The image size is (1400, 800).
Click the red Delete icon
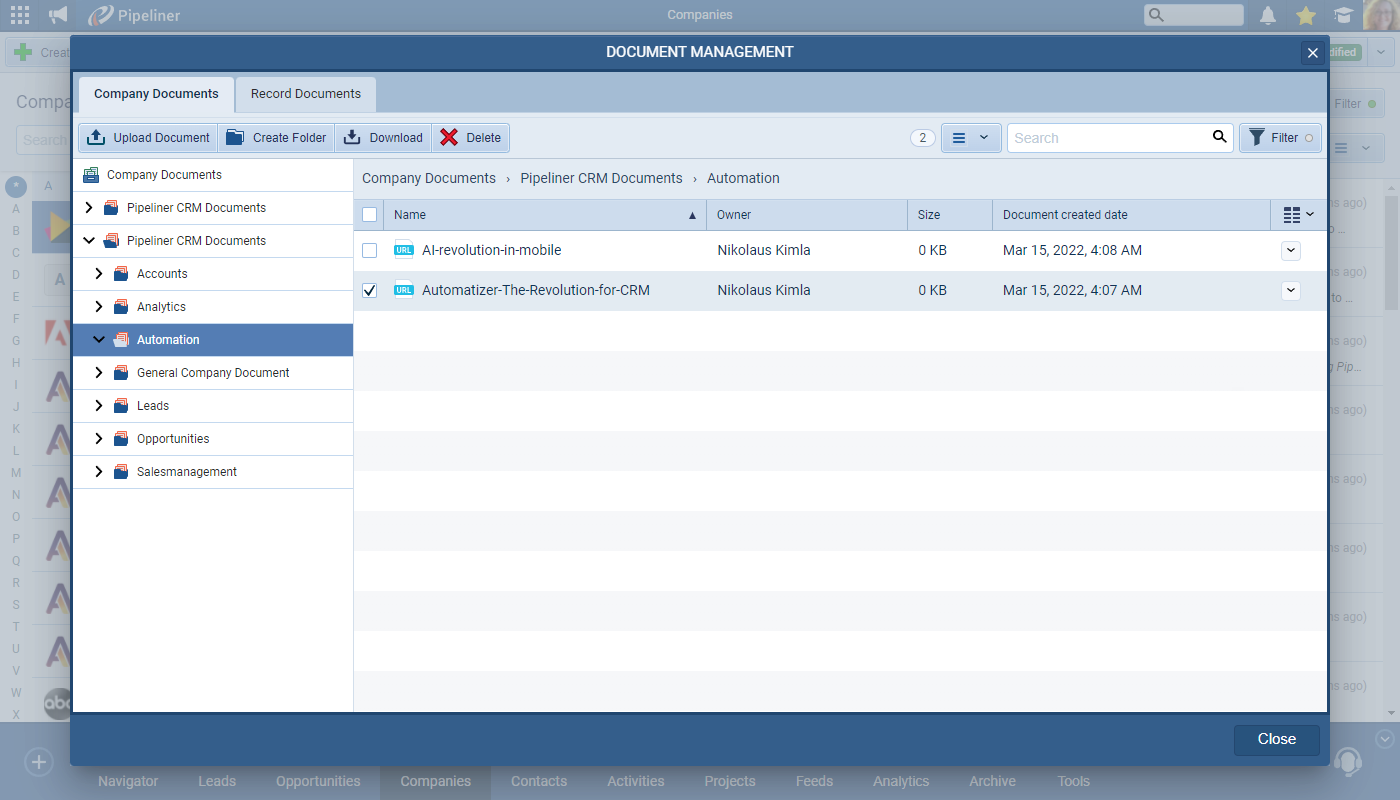[x=450, y=138]
